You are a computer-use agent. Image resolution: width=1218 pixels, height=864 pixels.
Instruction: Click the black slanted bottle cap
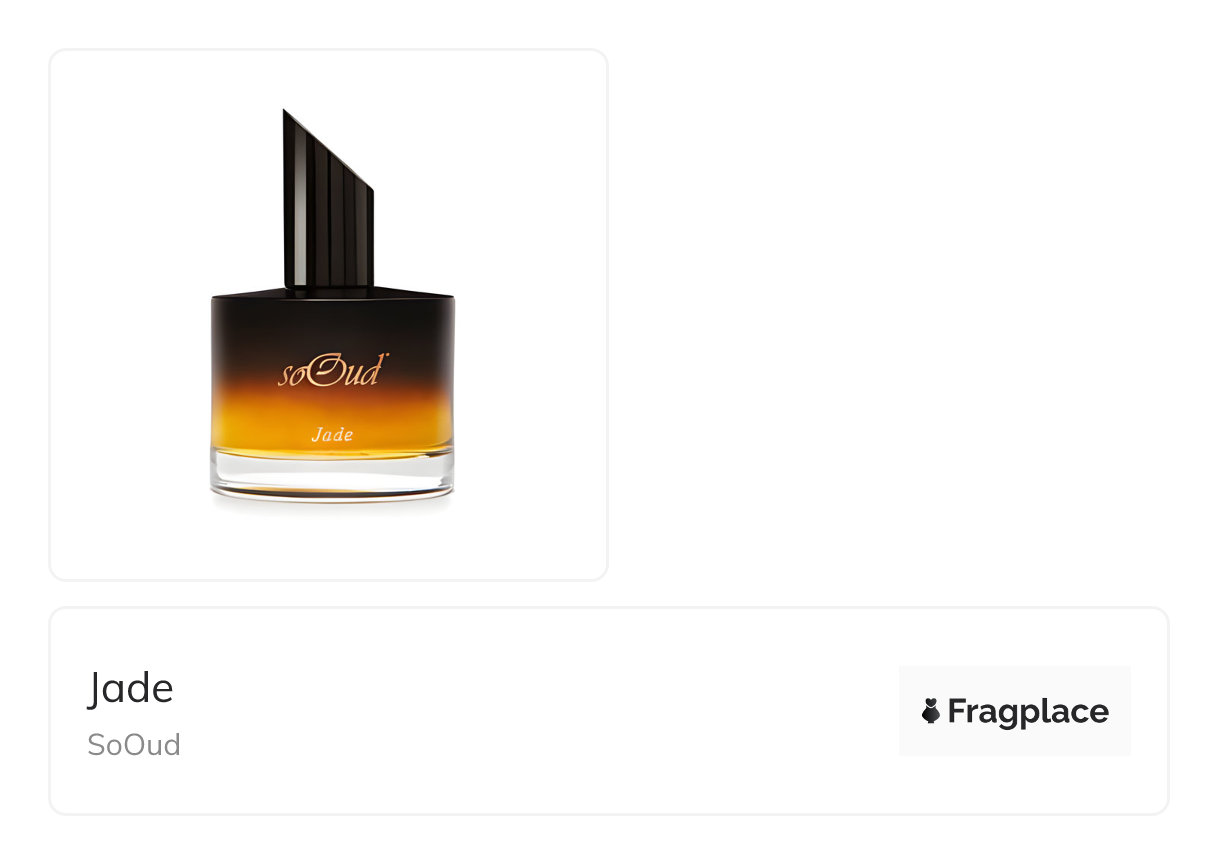tap(328, 200)
